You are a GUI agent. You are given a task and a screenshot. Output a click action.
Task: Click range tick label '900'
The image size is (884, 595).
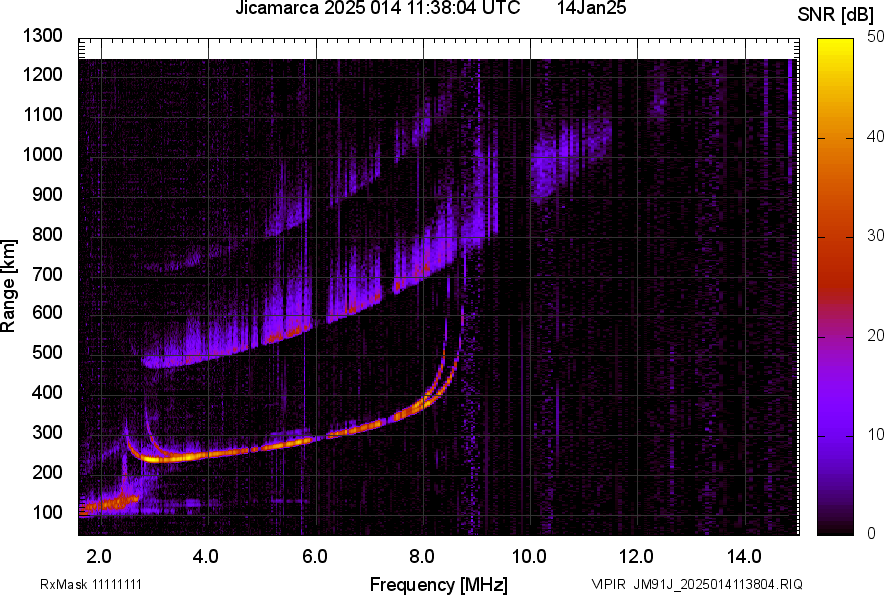point(47,195)
